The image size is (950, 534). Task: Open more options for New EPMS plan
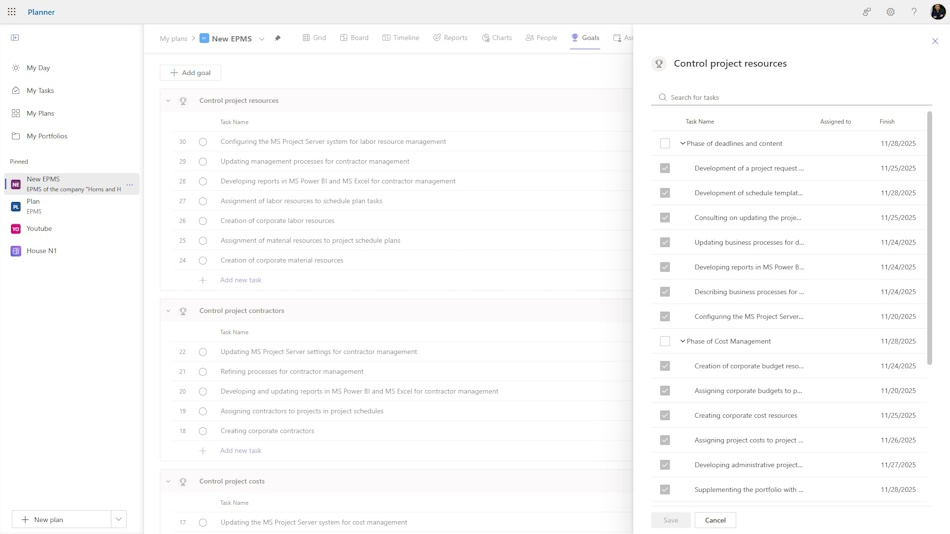coord(130,184)
